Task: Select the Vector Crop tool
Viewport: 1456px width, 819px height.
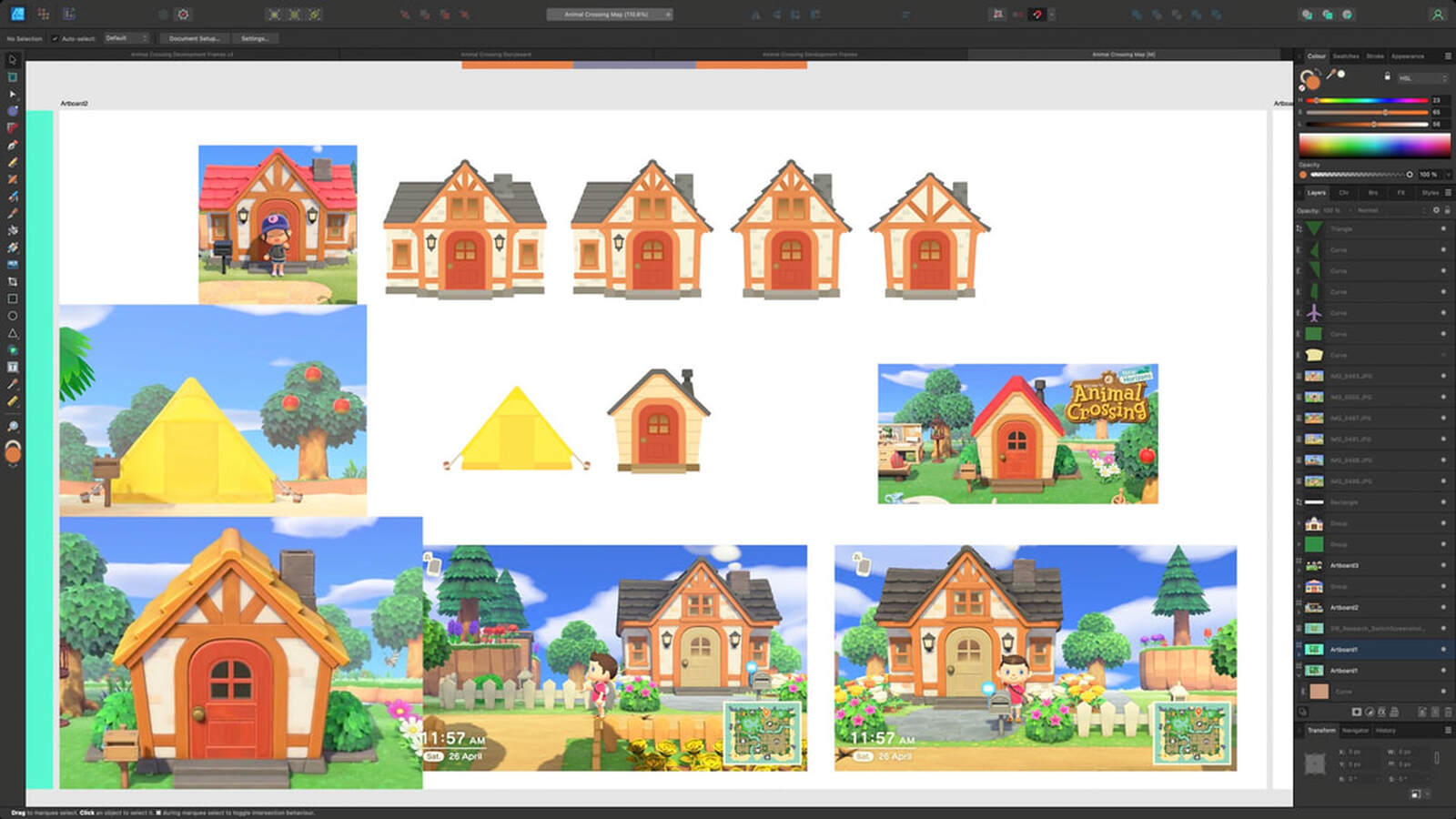Action: pos(13,281)
